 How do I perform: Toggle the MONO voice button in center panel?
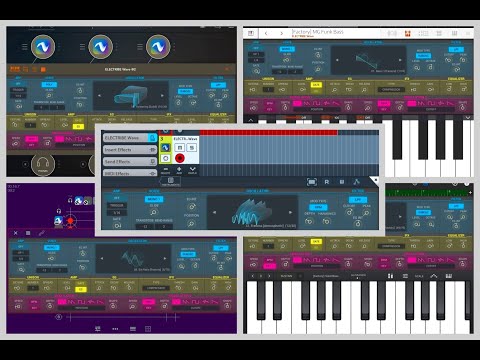[154, 199]
